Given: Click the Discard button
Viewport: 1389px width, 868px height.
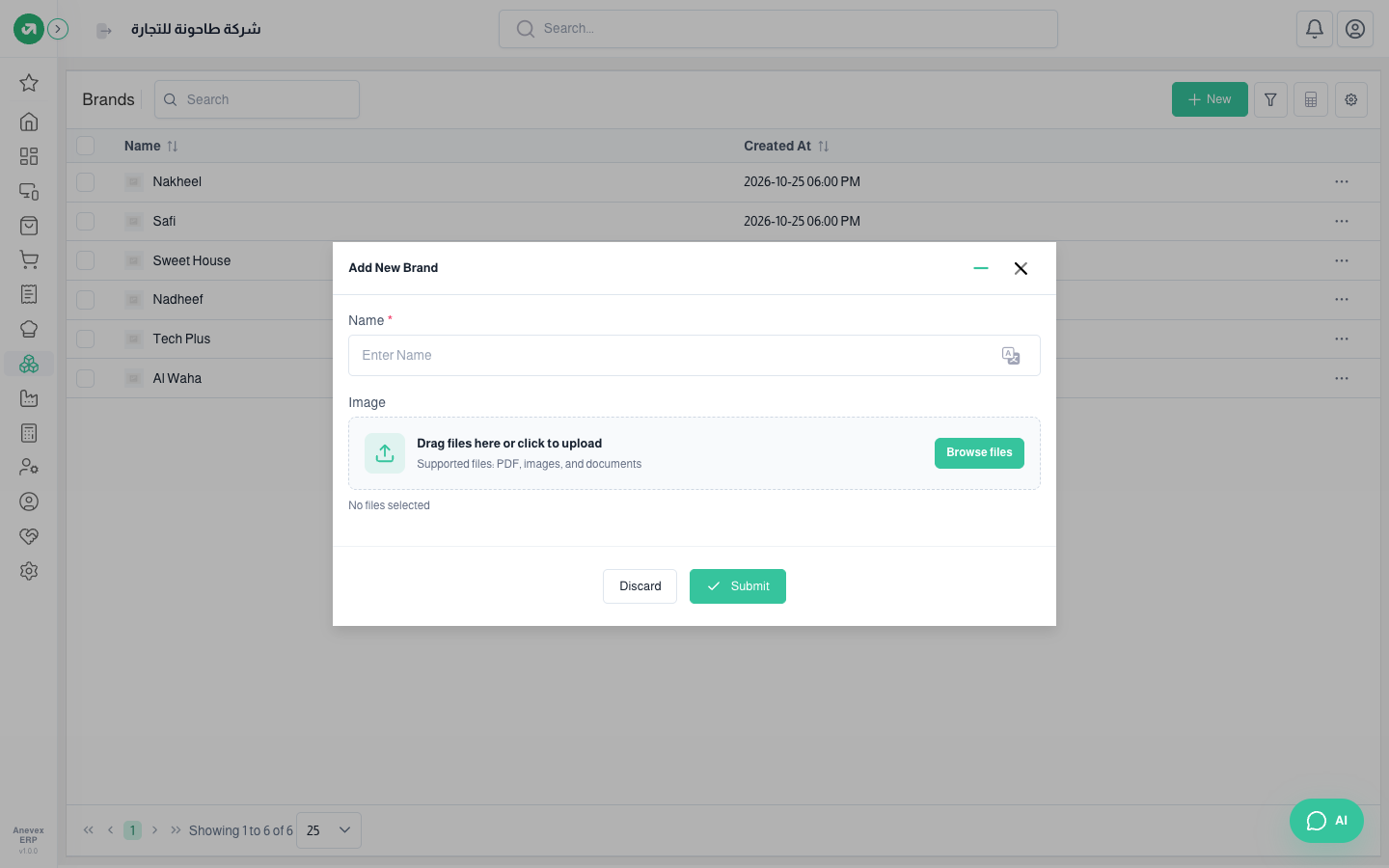Looking at the screenshot, I should [x=640, y=586].
